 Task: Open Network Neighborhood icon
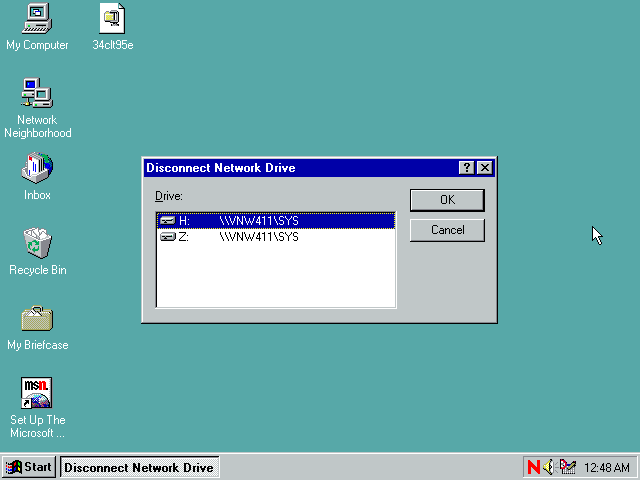coord(37,94)
